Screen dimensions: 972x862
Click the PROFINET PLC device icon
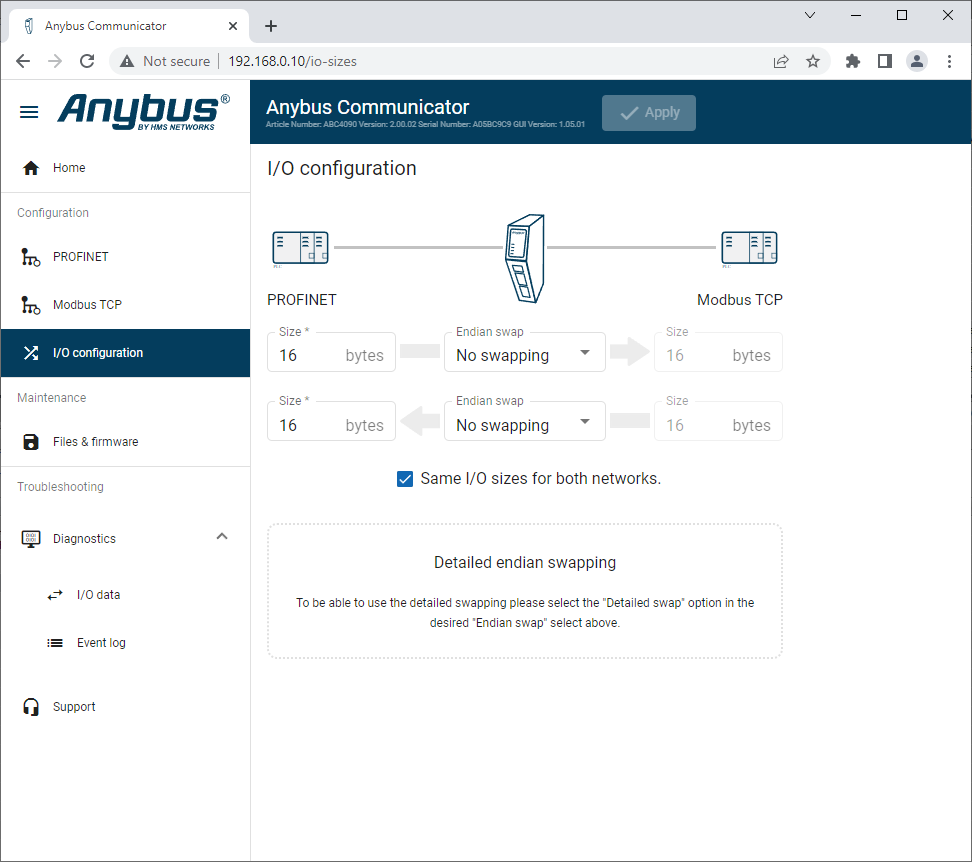coord(300,248)
